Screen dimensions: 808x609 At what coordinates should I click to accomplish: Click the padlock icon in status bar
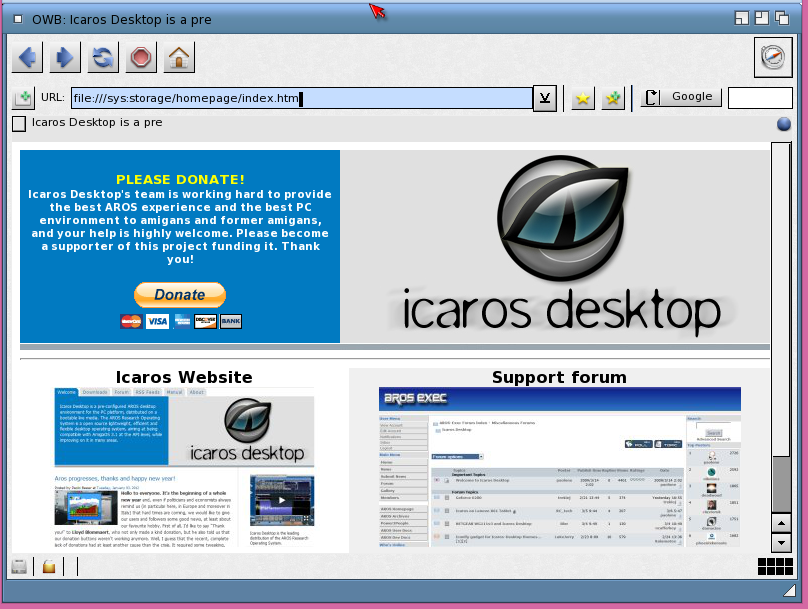click(48, 567)
